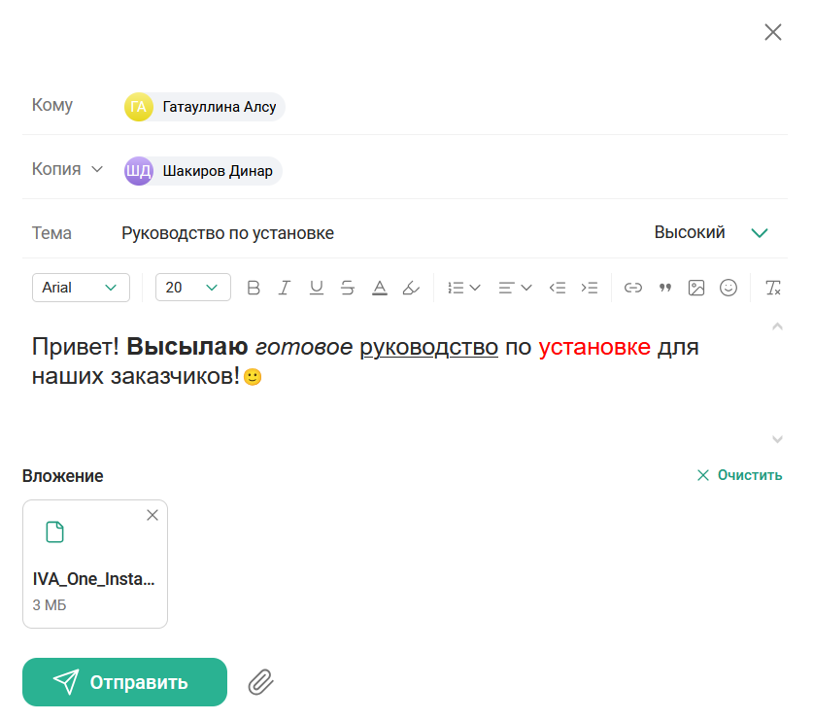Increase the text indent

[x=590, y=287]
